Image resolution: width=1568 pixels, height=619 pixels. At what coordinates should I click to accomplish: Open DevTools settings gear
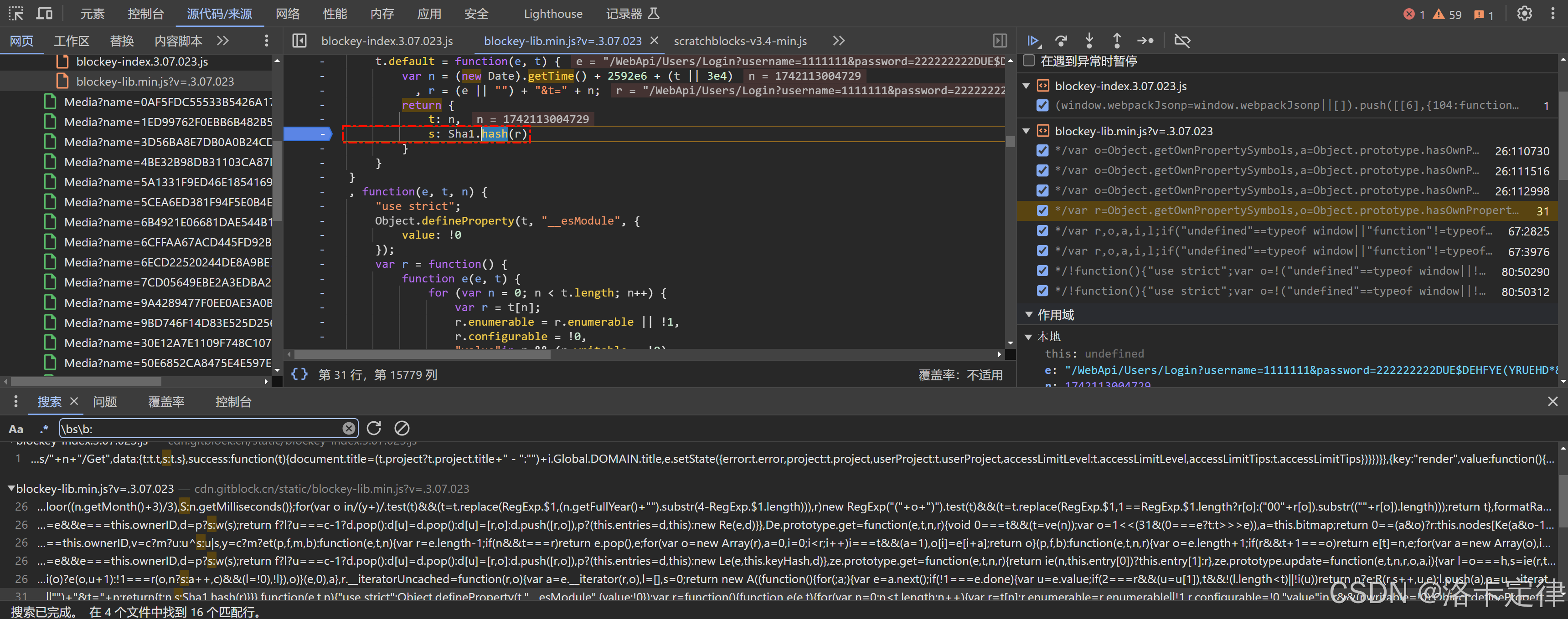[x=1524, y=13]
